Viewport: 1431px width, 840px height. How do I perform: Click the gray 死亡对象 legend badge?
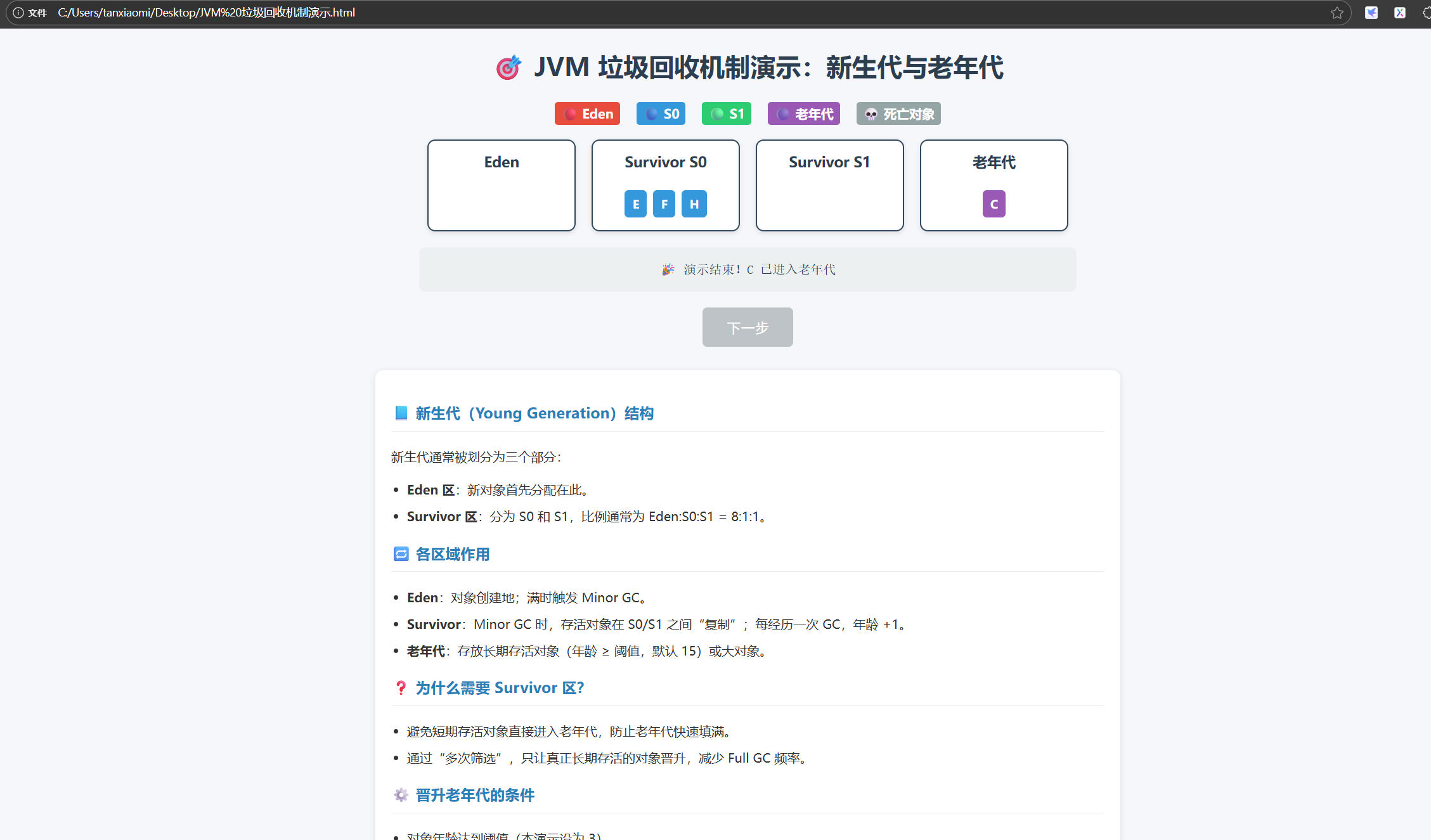coord(898,114)
